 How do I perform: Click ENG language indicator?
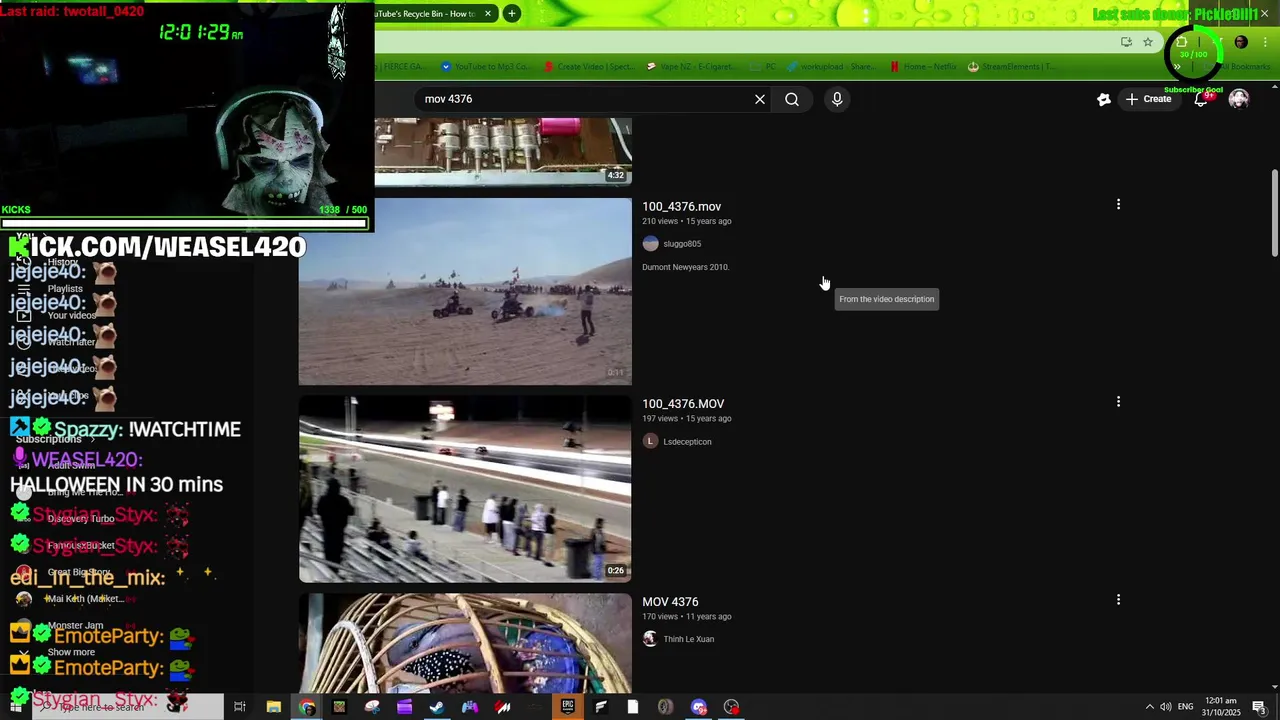point(1186,707)
